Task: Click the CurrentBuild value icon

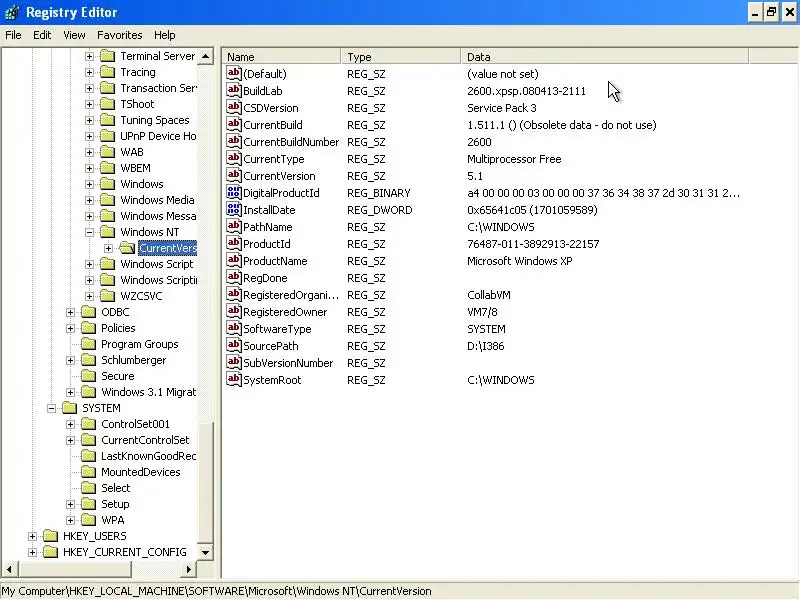Action: click(234, 124)
